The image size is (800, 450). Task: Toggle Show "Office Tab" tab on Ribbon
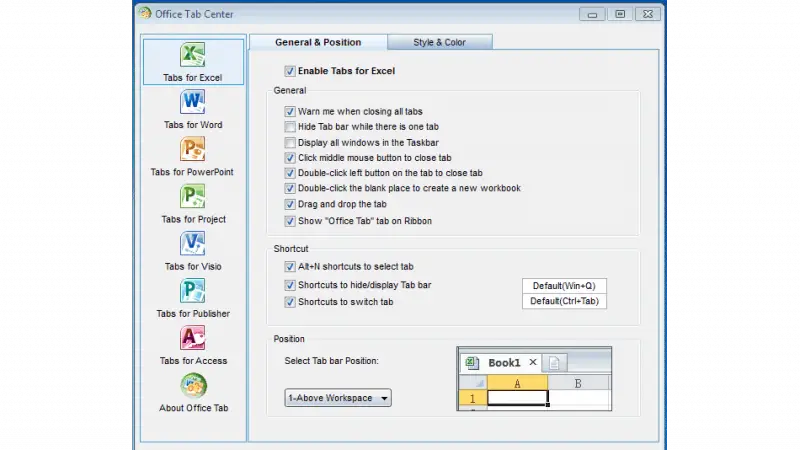(x=290, y=221)
